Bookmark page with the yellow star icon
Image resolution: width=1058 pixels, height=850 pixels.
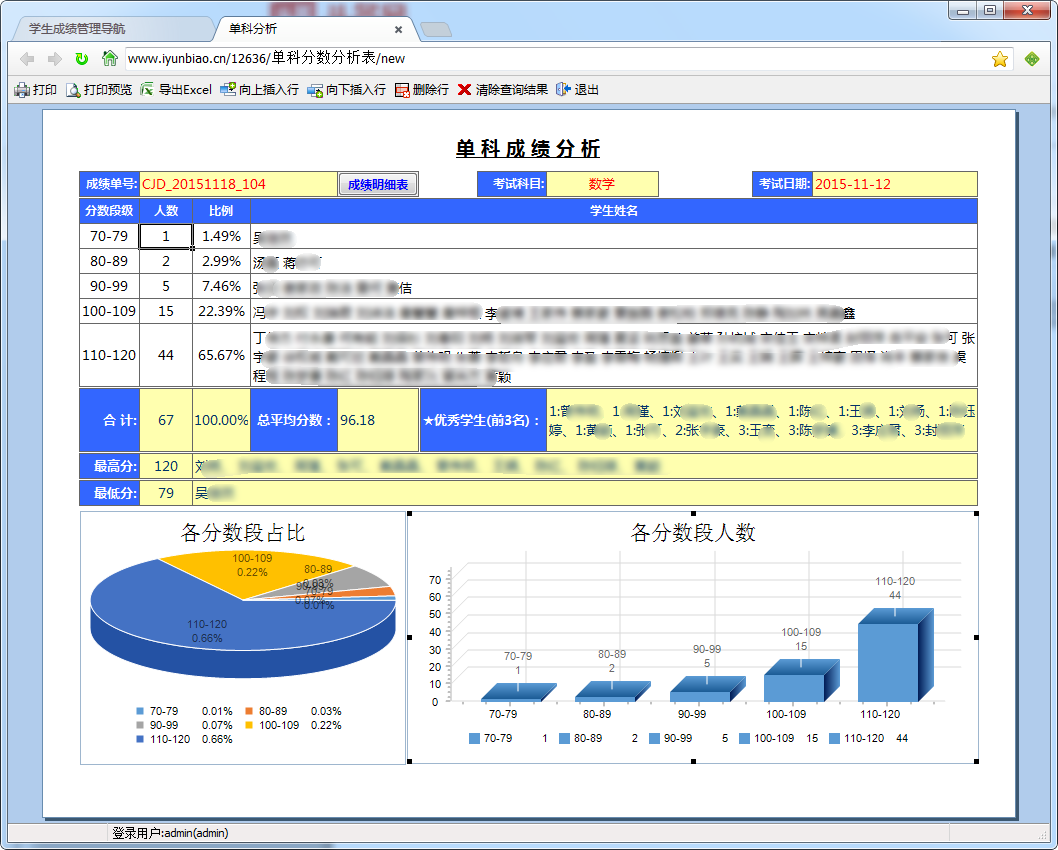[999, 59]
